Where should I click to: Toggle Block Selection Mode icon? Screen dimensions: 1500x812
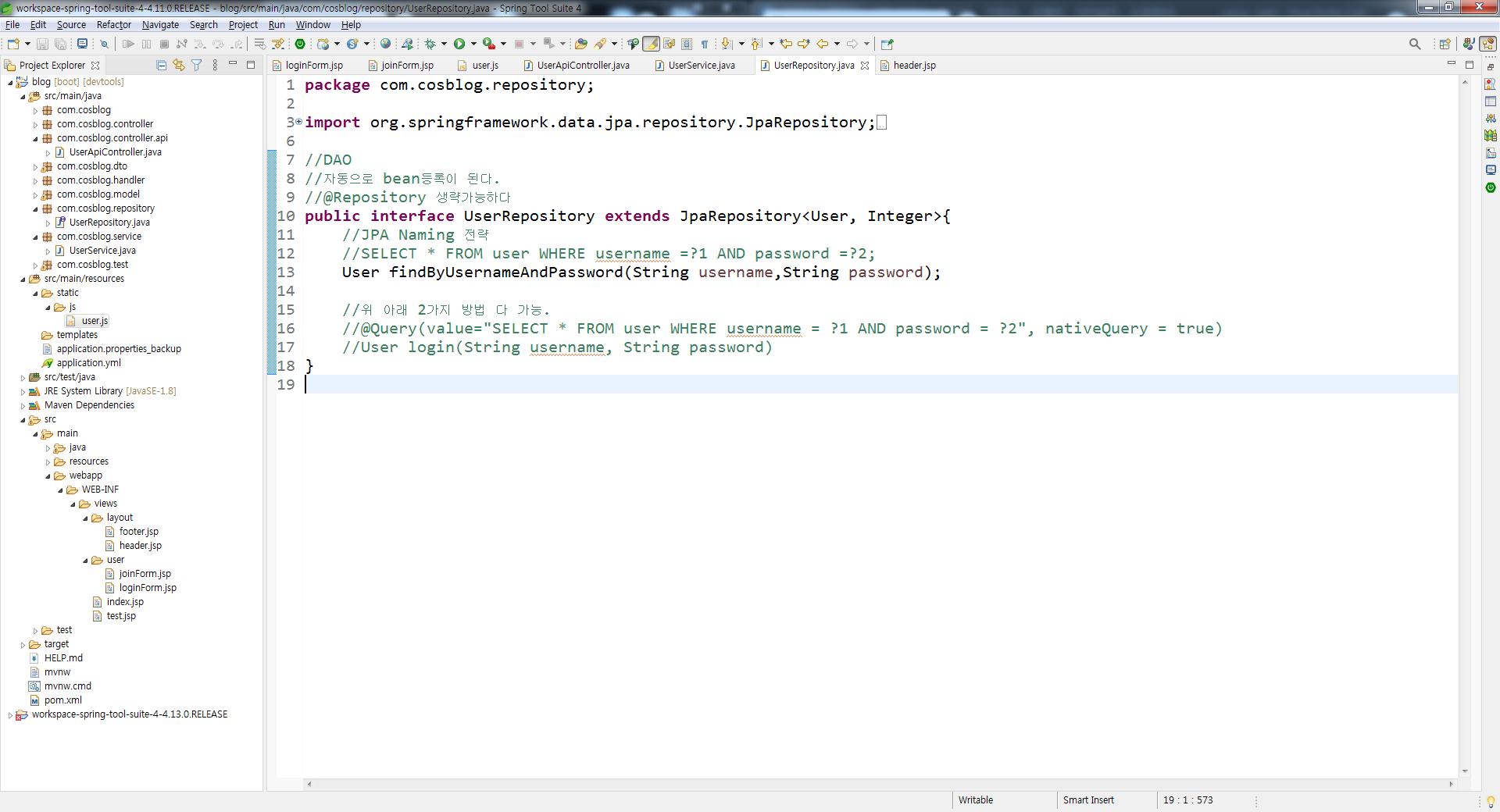tap(687, 44)
